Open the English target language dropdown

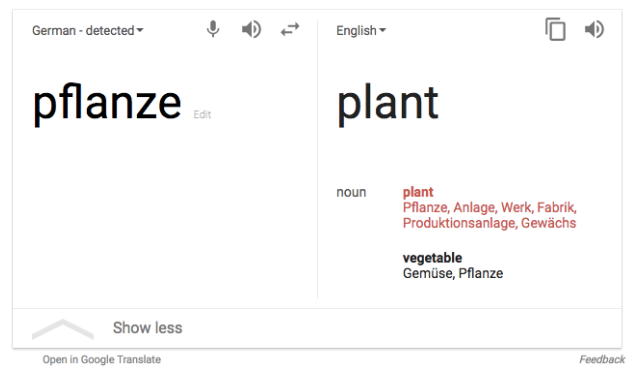coord(361,30)
